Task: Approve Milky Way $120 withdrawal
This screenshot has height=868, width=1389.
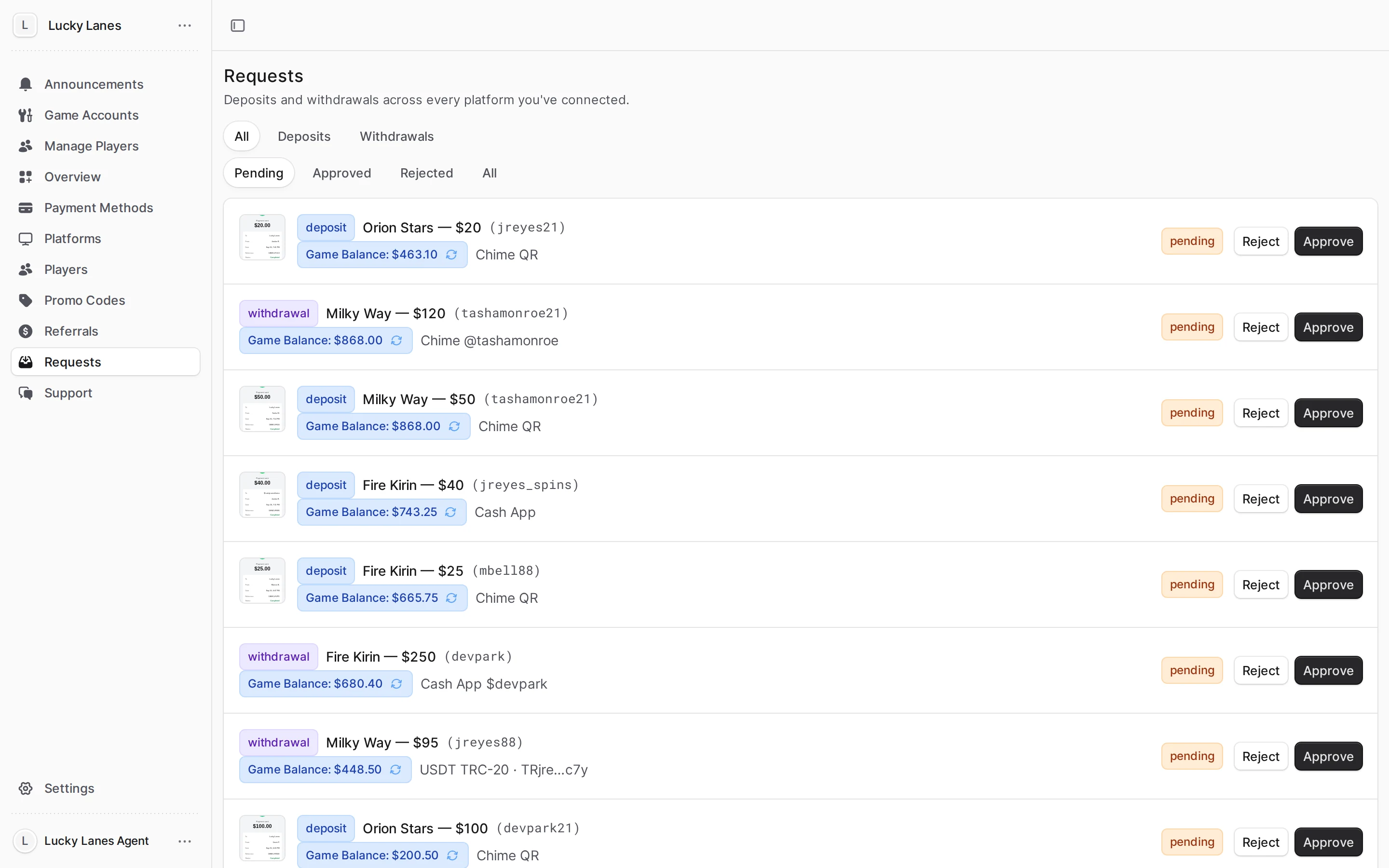Action: (x=1328, y=327)
